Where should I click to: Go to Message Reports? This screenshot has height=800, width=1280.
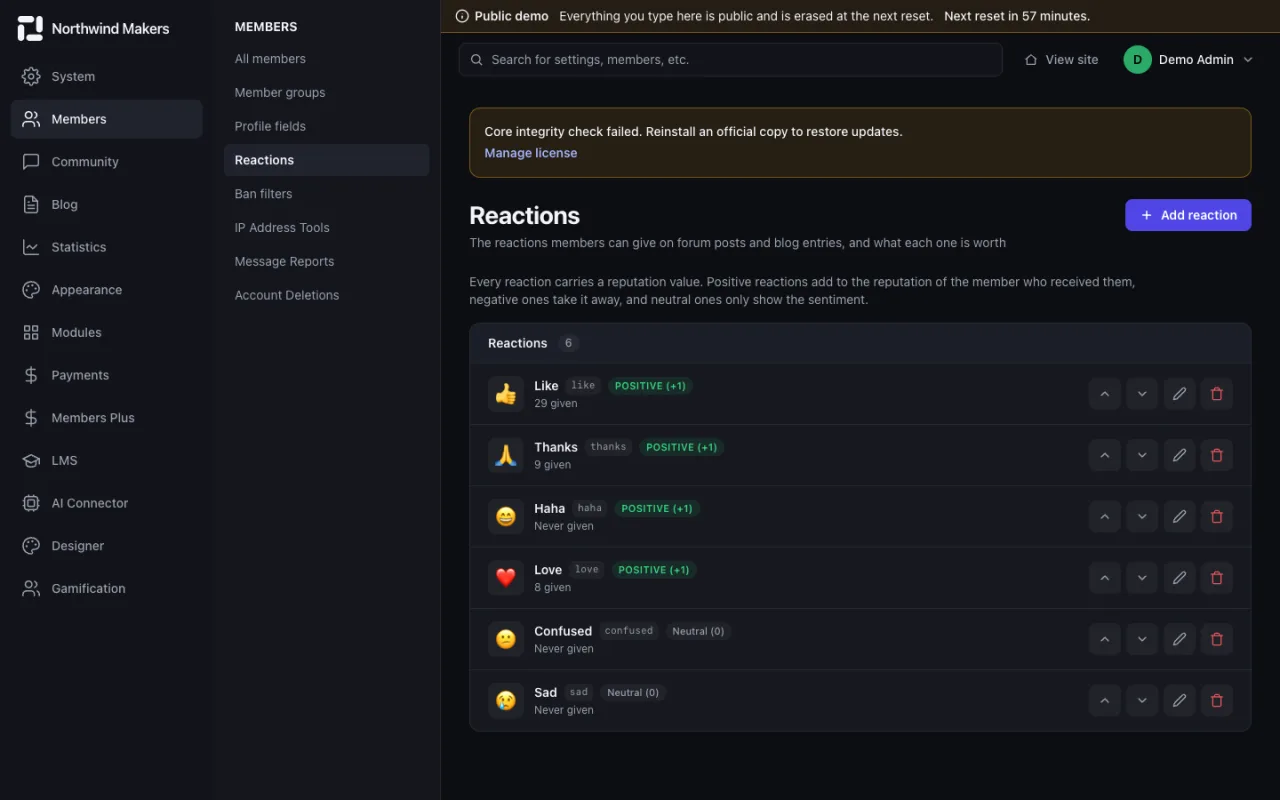[326, 262]
